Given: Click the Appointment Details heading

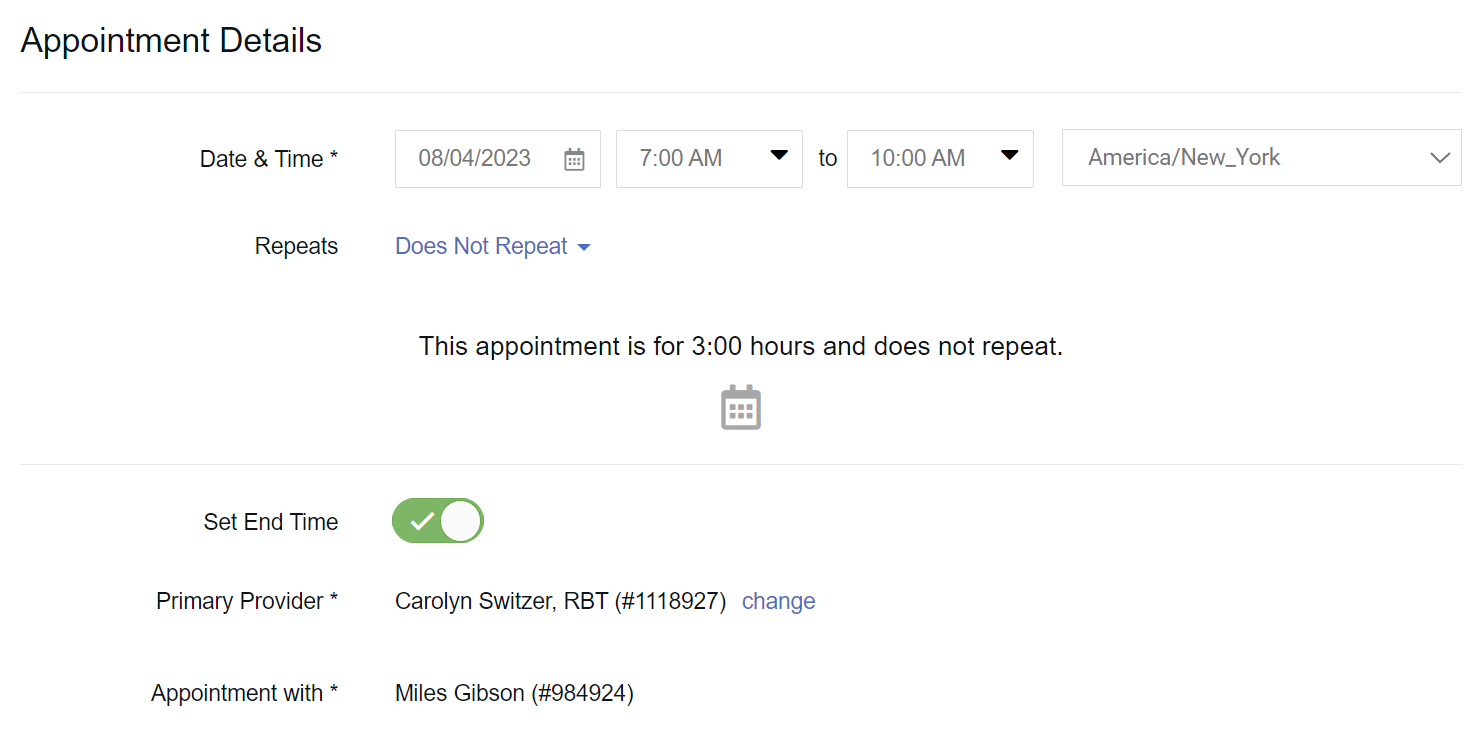Looking at the screenshot, I should [x=171, y=41].
